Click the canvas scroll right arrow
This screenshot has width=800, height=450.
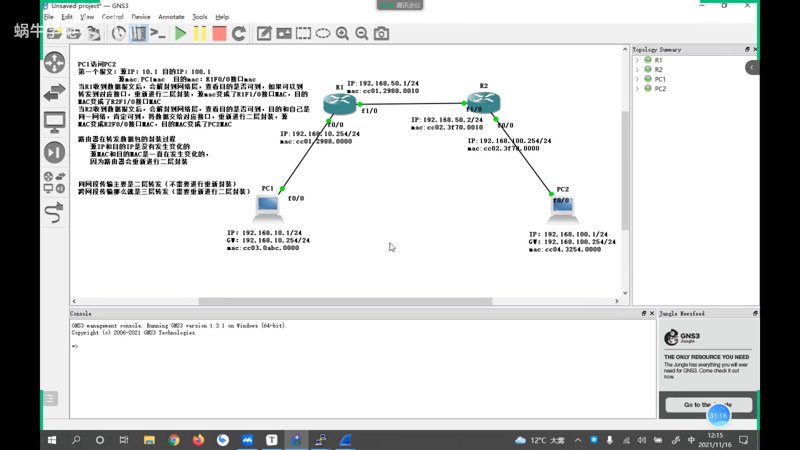(x=617, y=301)
